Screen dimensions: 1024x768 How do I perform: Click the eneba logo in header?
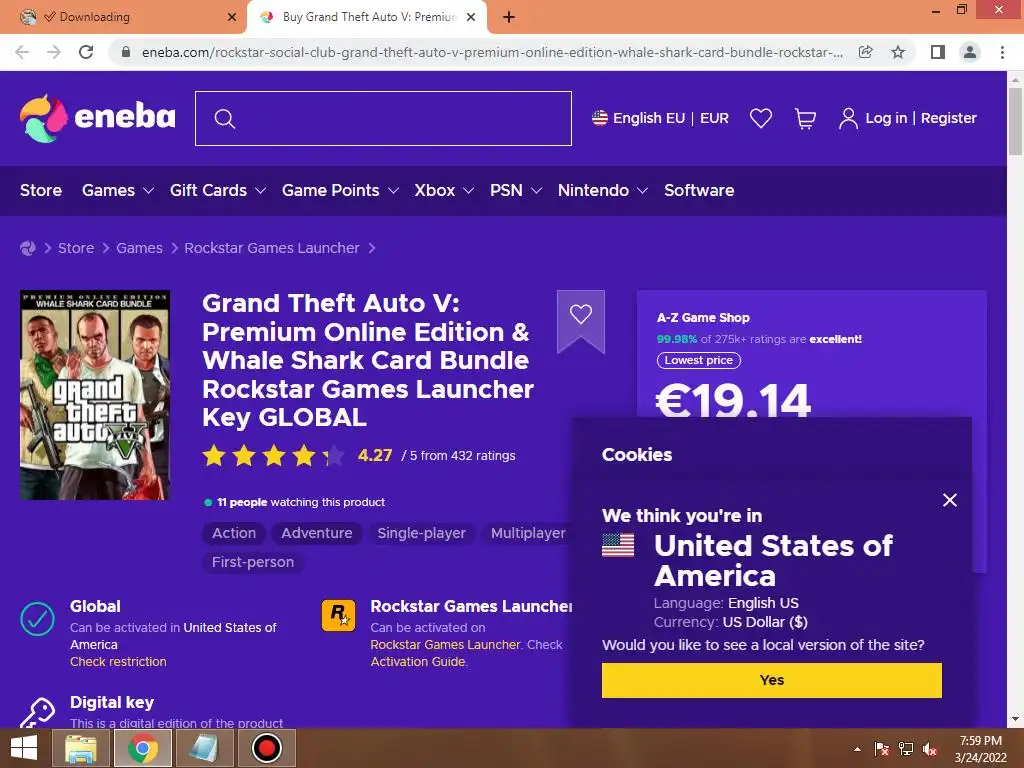(97, 118)
